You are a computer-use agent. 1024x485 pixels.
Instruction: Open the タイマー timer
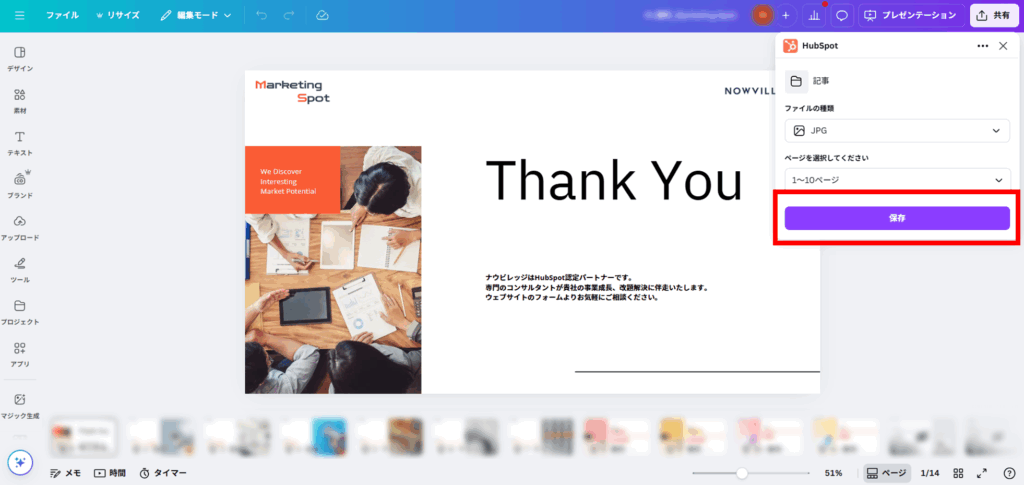coord(163,473)
